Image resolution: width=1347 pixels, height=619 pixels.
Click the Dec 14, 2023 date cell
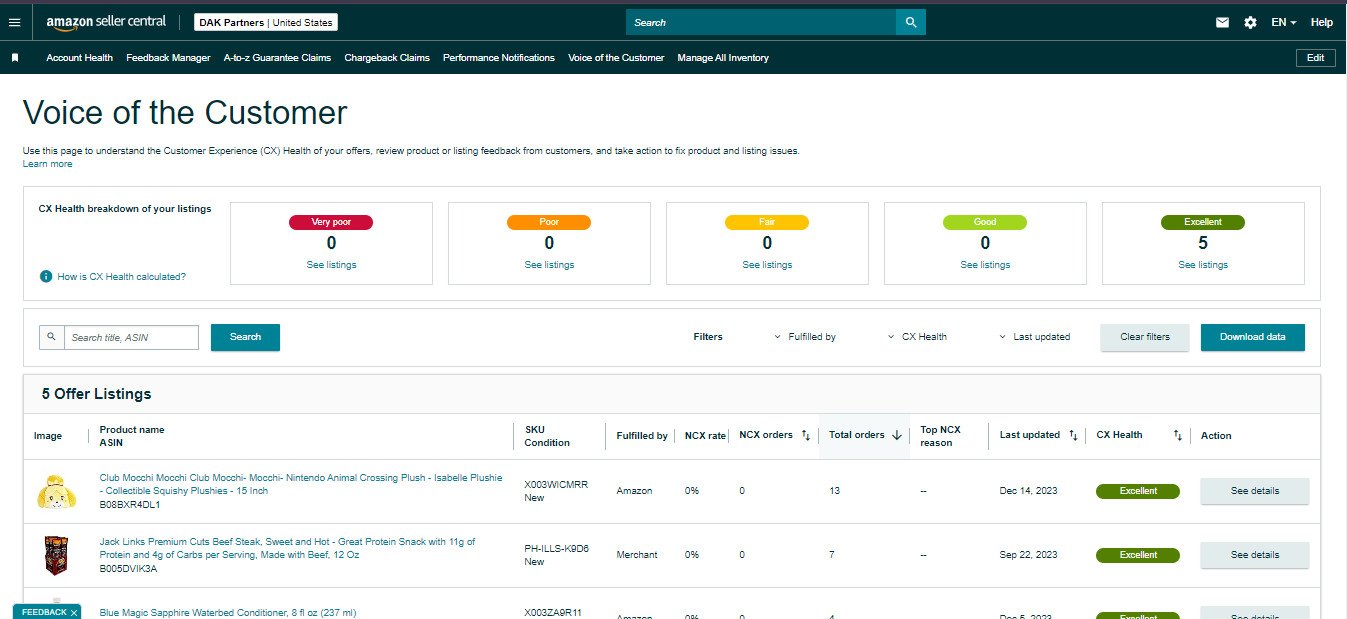(1028, 491)
